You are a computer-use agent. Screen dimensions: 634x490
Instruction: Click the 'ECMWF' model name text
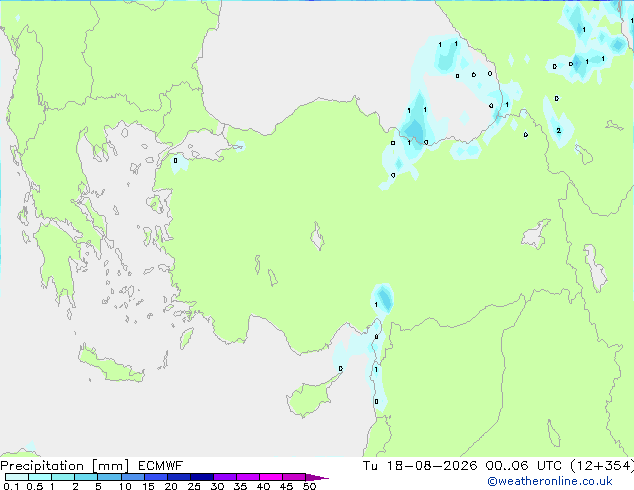click(161, 466)
